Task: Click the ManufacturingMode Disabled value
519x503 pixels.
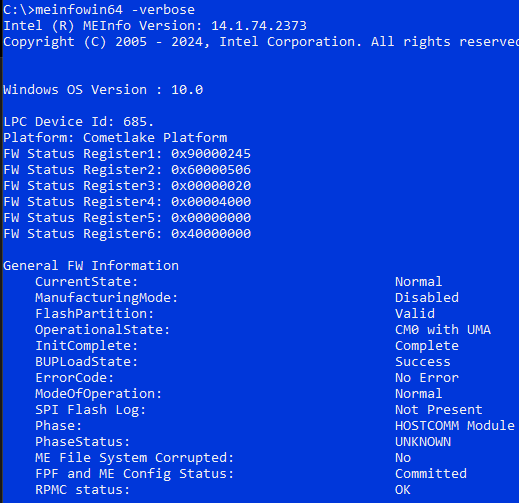Action: (427, 298)
